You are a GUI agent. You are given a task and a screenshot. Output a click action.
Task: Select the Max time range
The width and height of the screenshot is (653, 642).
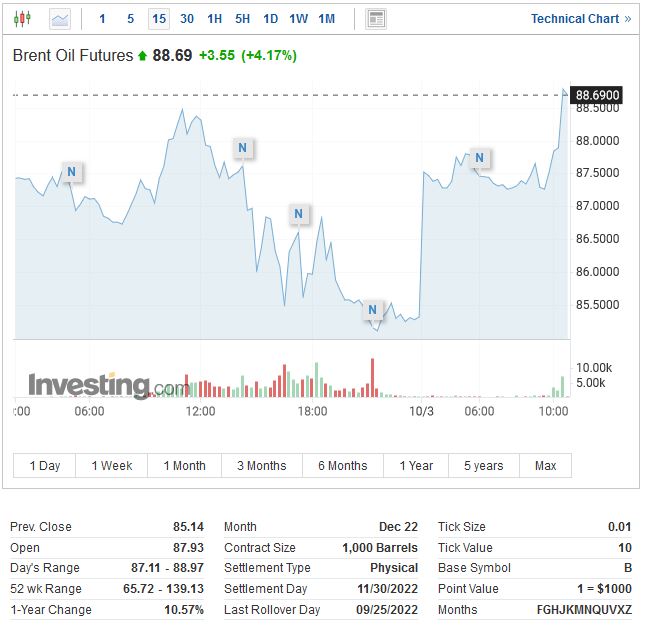click(x=546, y=466)
